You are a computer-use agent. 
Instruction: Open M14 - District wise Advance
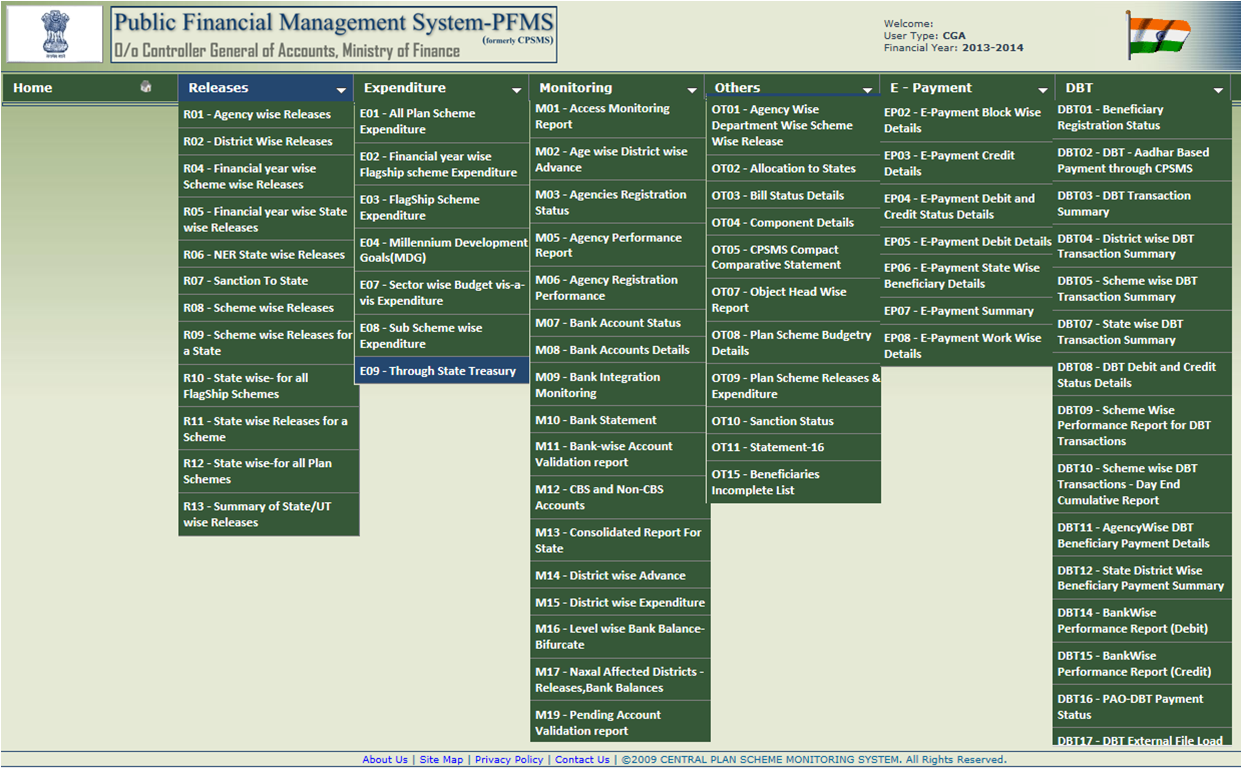620,576
